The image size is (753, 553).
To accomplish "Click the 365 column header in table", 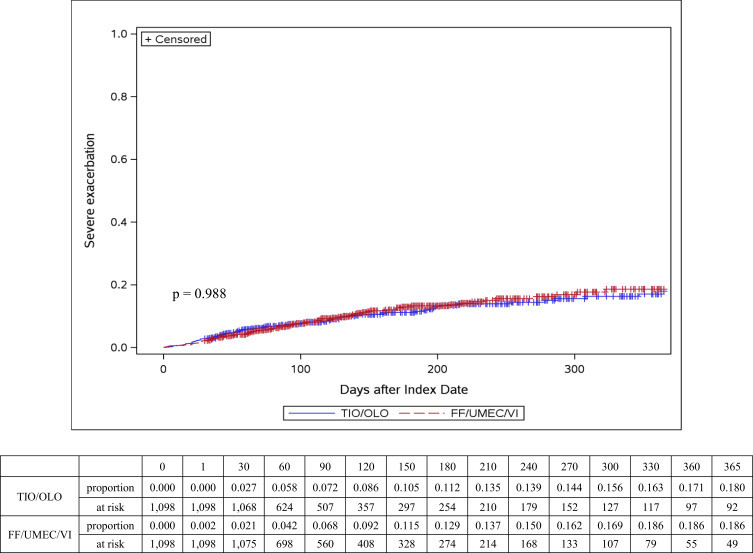I will tap(727, 465).
